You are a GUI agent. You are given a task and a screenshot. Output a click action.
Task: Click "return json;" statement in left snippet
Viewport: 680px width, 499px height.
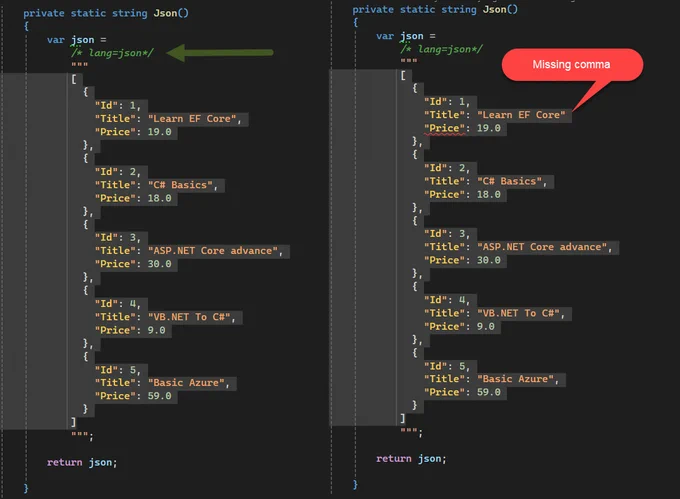tap(82, 463)
